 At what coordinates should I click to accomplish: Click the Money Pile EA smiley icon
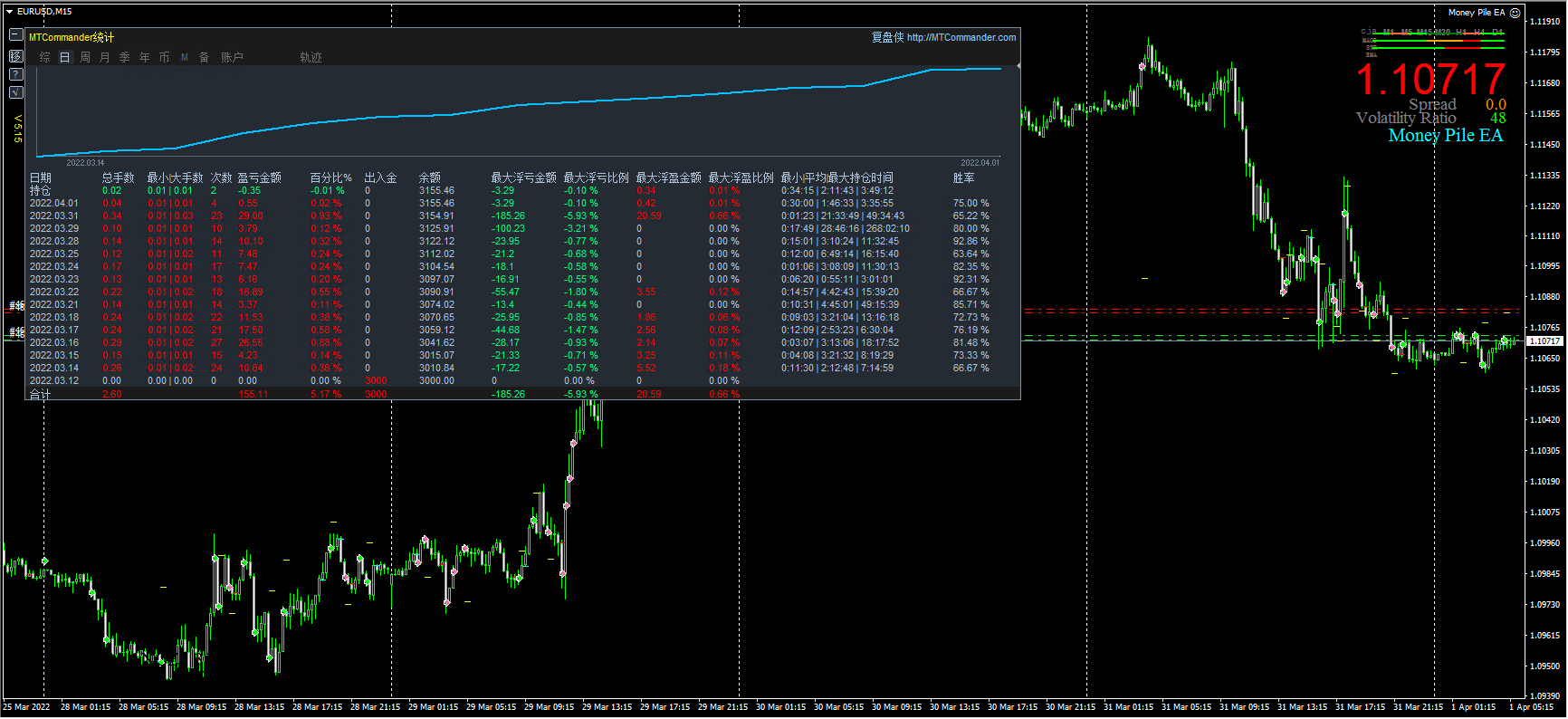tap(1515, 13)
